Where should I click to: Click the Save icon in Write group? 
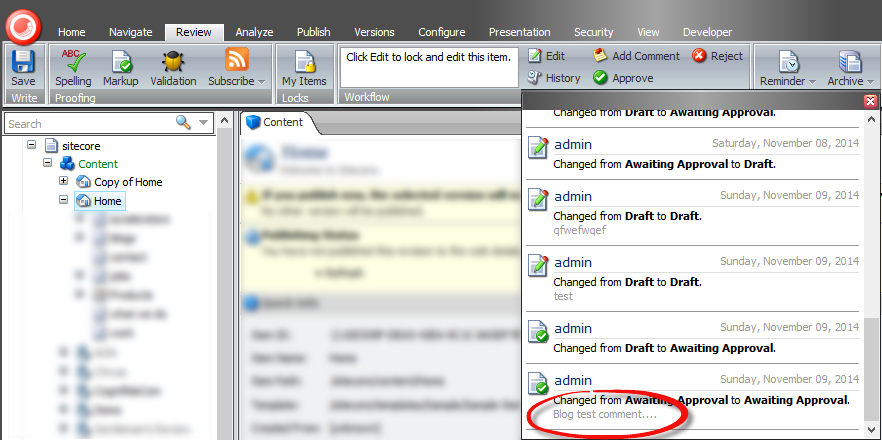pos(23,66)
